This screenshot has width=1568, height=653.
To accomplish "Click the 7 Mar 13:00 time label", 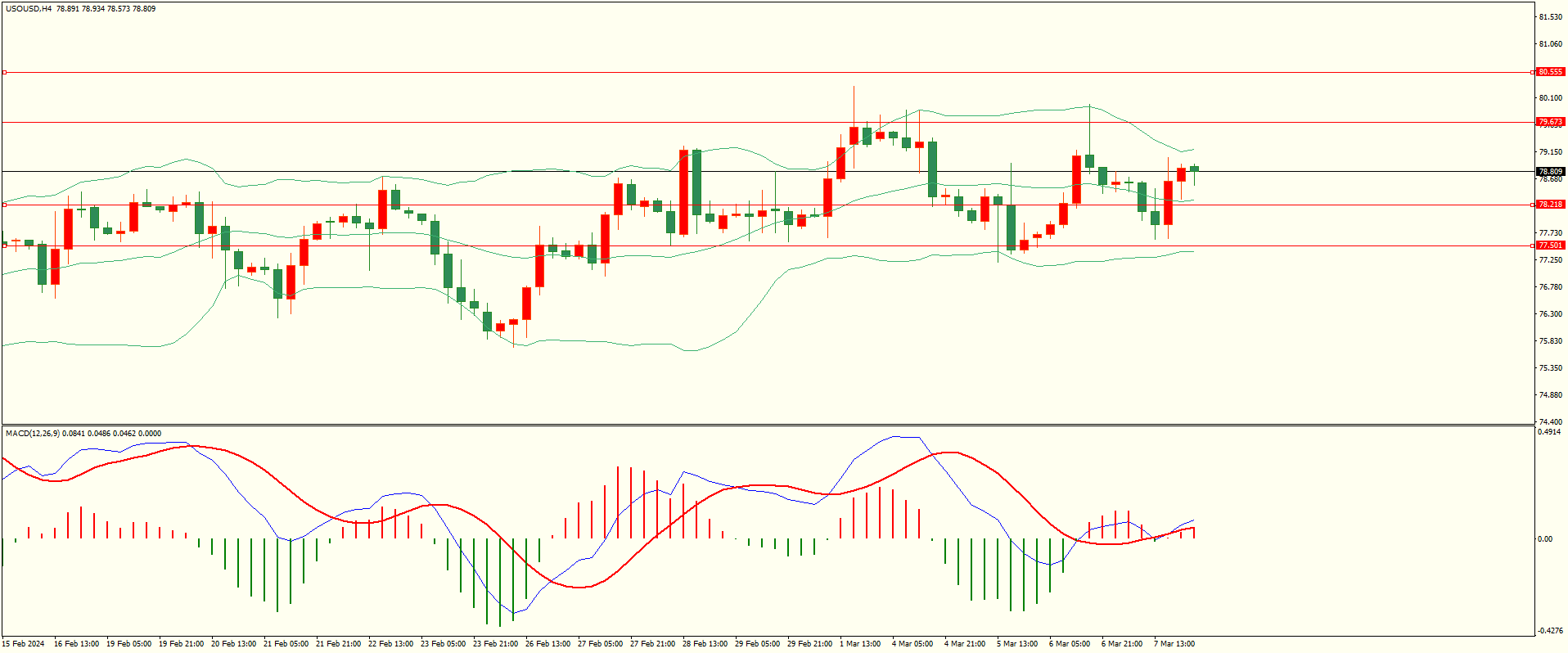I will (1174, 644).
